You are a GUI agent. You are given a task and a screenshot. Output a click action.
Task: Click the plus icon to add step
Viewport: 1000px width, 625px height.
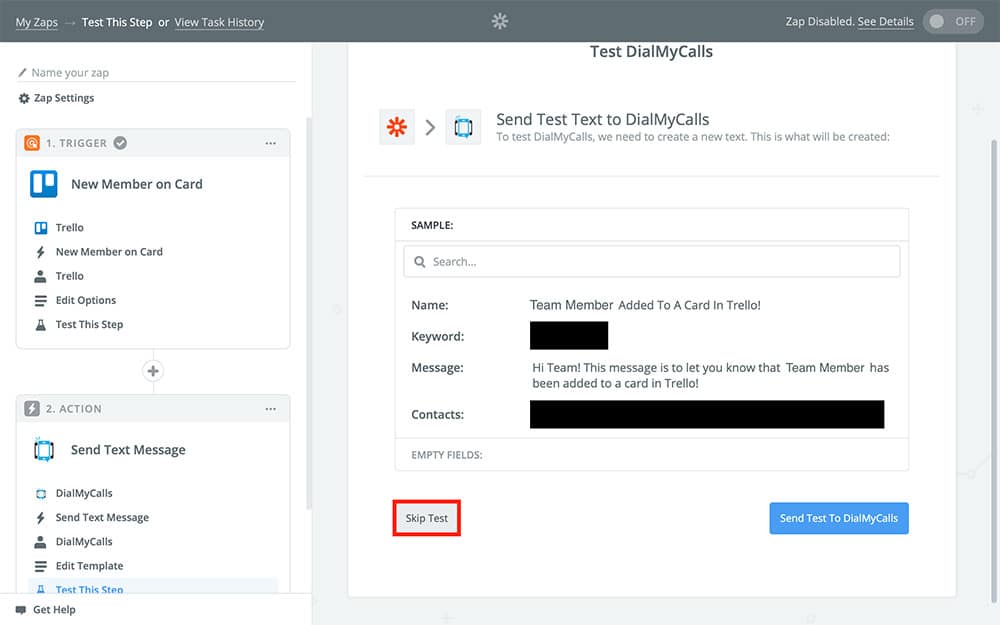pyautogui.click(x=153, y=371)
